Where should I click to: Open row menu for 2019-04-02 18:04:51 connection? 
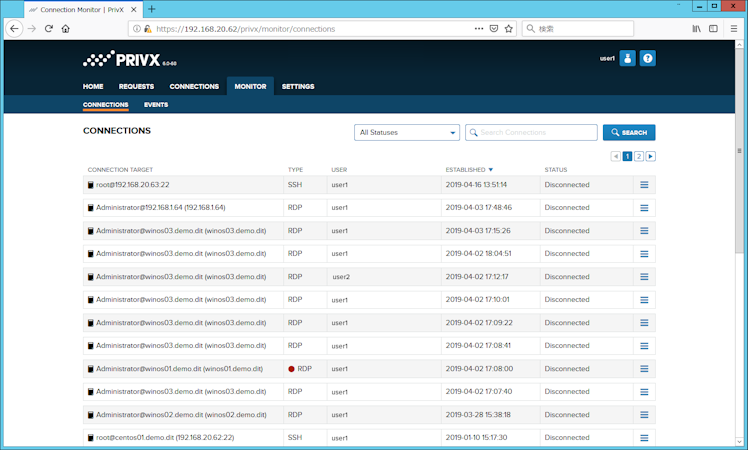(x=644, y=253)
